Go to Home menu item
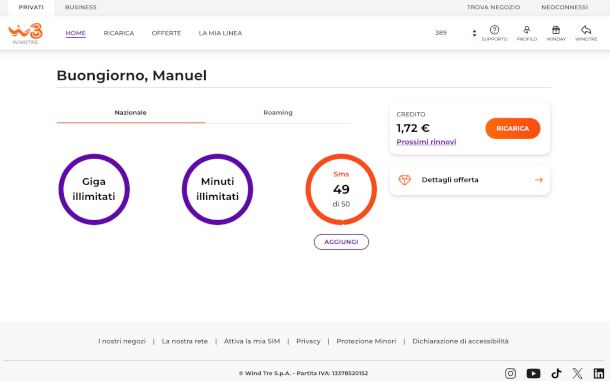 tap(75, 33)
